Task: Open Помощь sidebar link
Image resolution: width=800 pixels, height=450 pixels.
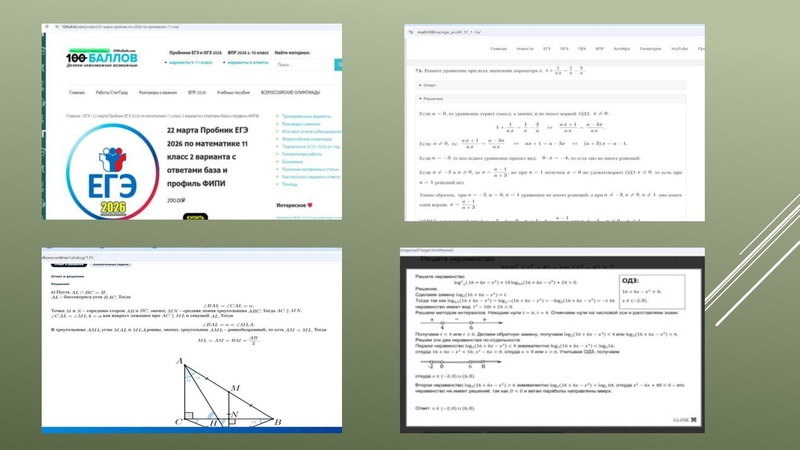Action: point(289,184)
